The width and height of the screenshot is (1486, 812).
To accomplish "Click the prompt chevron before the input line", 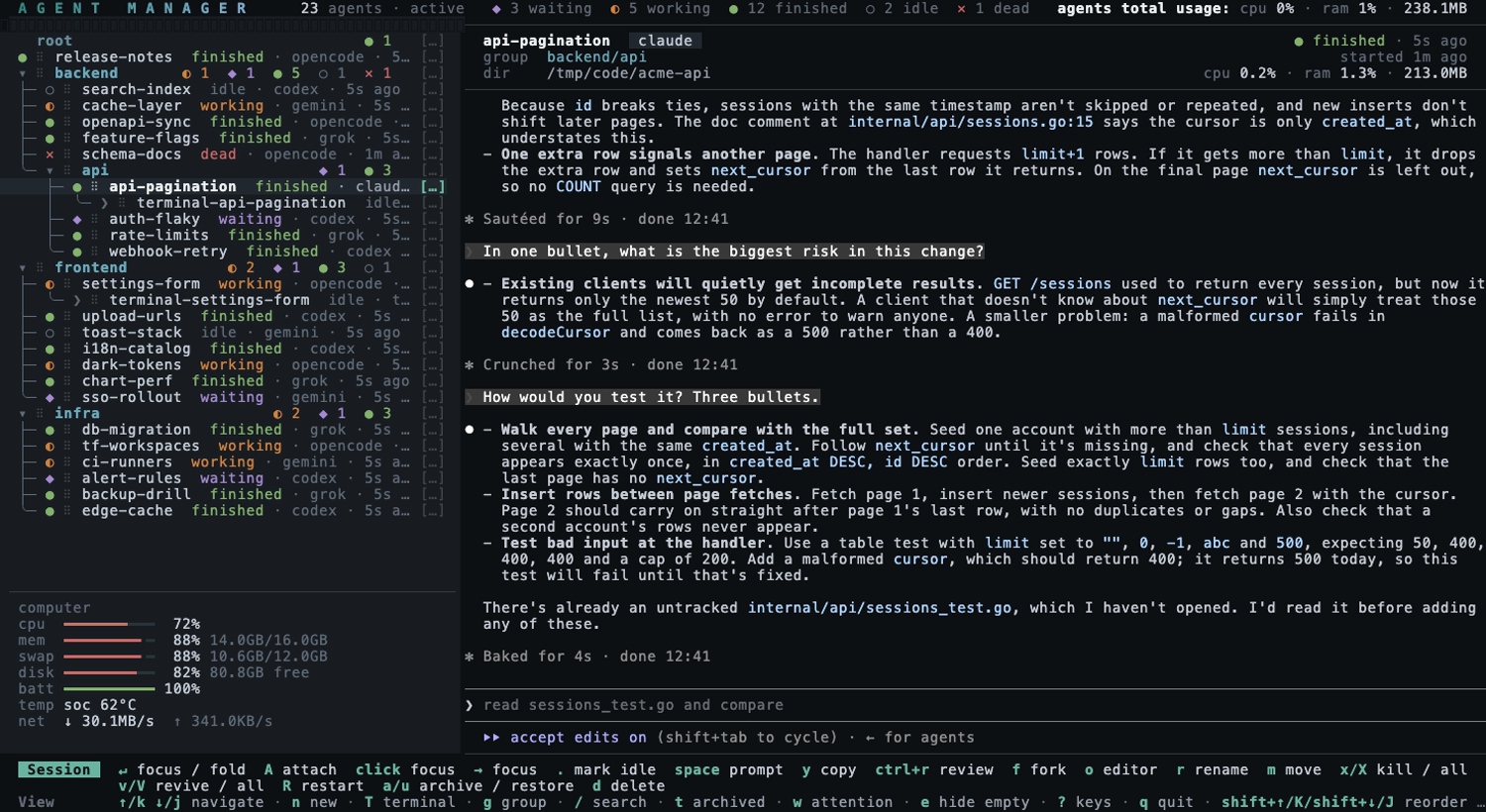I will point(470,705).
